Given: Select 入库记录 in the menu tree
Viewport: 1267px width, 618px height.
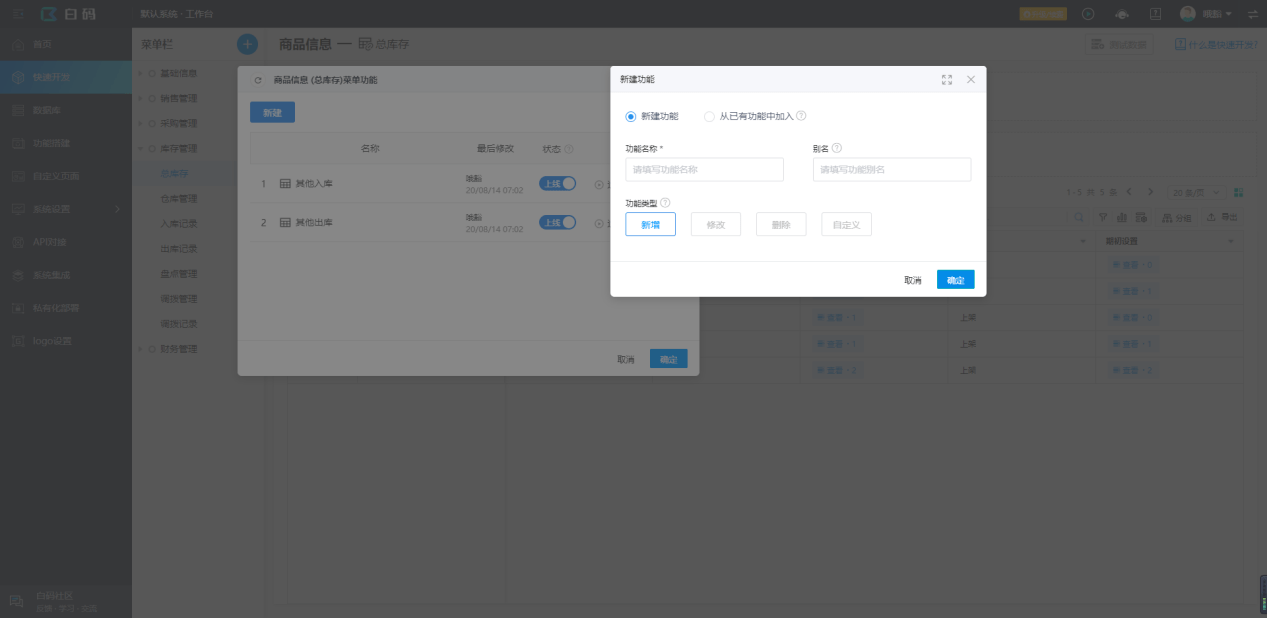Looking at the screenshot, I should click(179, 223).
